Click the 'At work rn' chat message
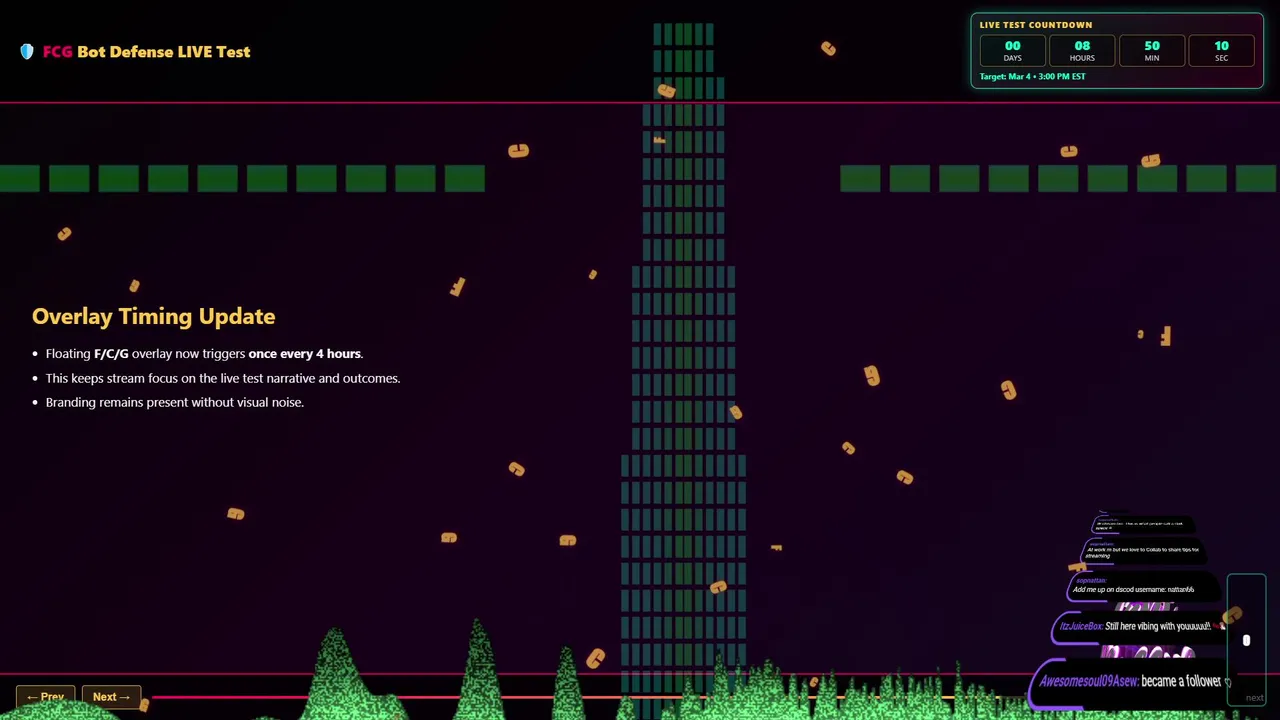 pos(1143,550)
